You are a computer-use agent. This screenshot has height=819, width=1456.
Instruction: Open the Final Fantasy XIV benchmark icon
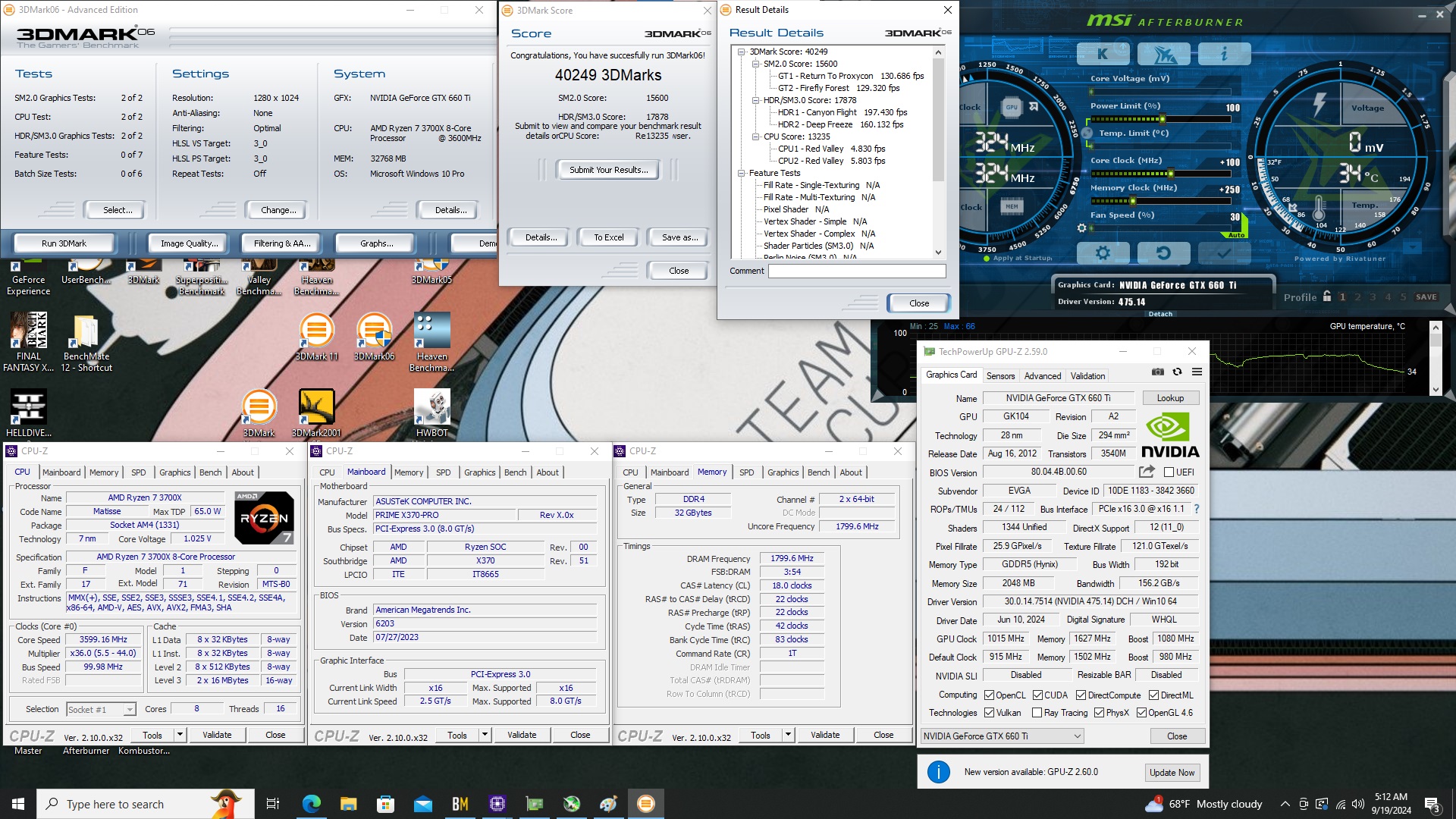click(x=29, y=342)
